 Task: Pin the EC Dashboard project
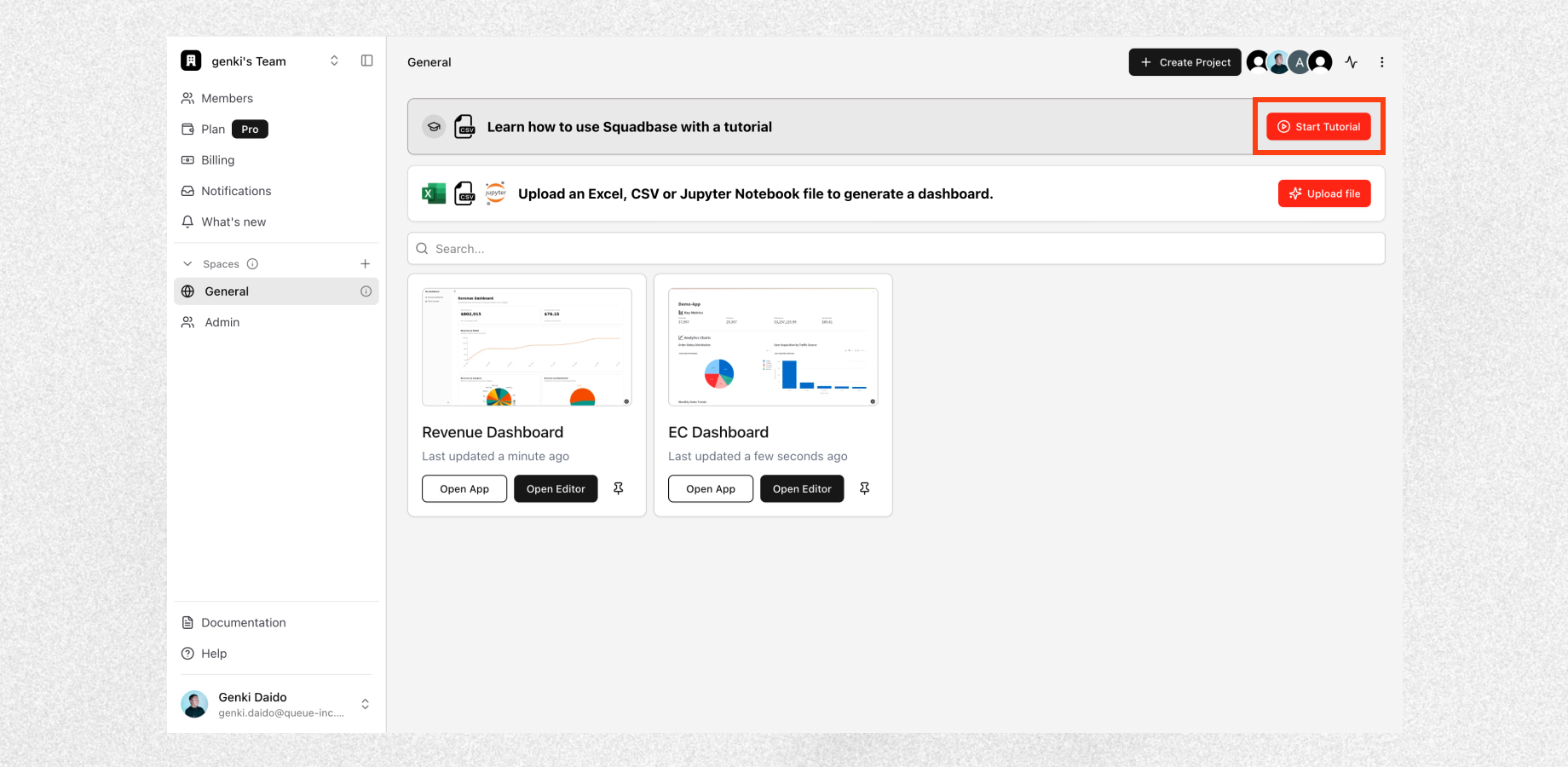(865, 488)
